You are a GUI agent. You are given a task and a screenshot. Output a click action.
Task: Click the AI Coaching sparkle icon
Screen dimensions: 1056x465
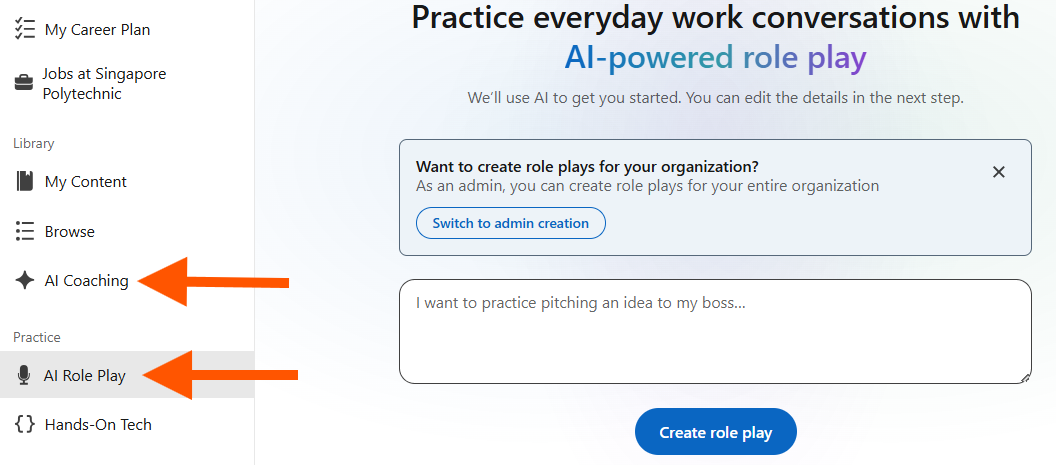[x=24, y=280]
